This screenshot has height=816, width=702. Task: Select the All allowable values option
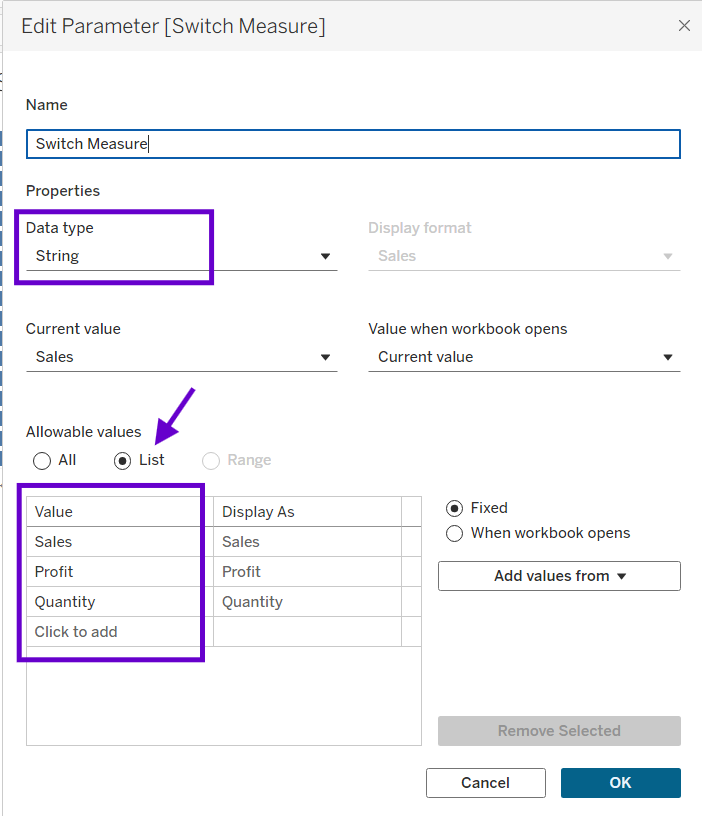coord(42,461)
